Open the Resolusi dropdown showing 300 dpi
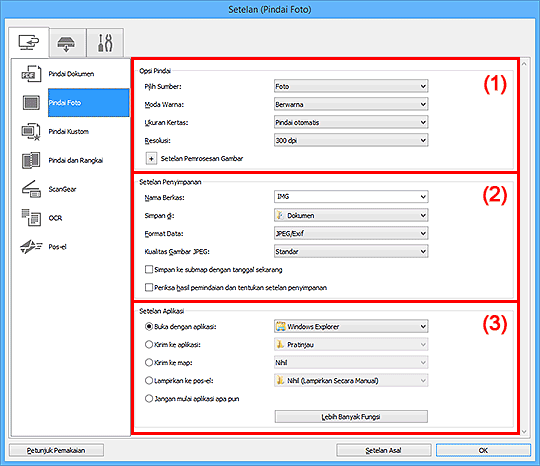The height and width of the screenshot is (466, 540). (x=351, y=140)
